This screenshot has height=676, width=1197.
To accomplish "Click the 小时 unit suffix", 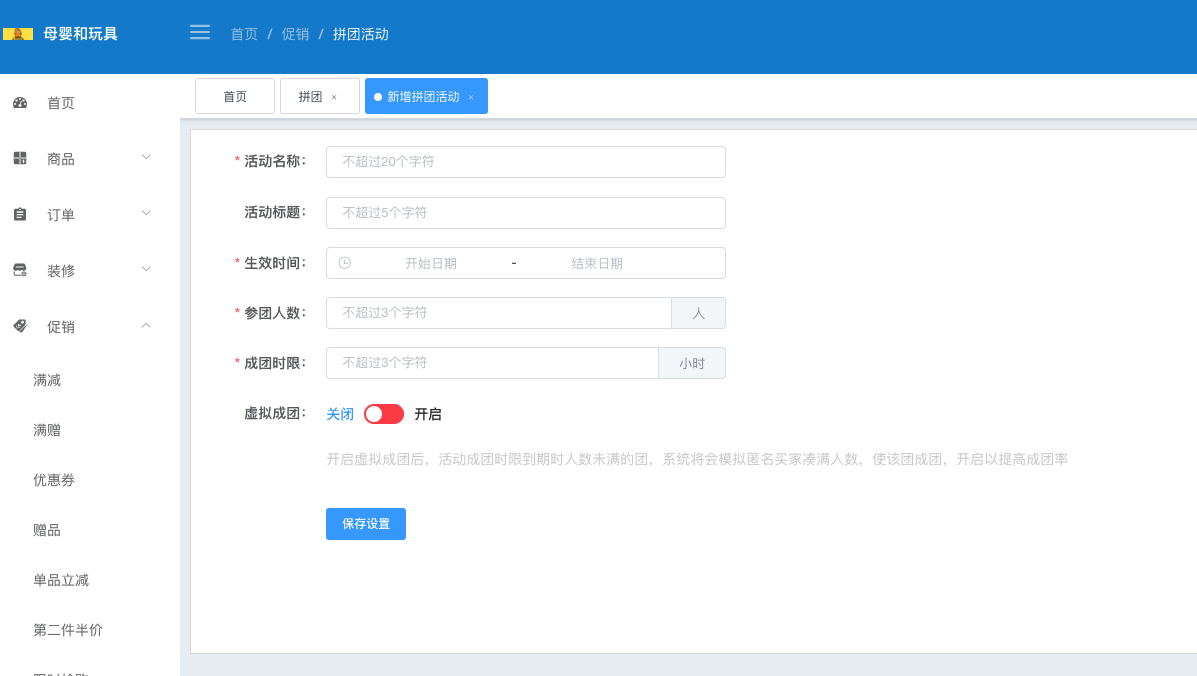I will (x=692, y=363).
